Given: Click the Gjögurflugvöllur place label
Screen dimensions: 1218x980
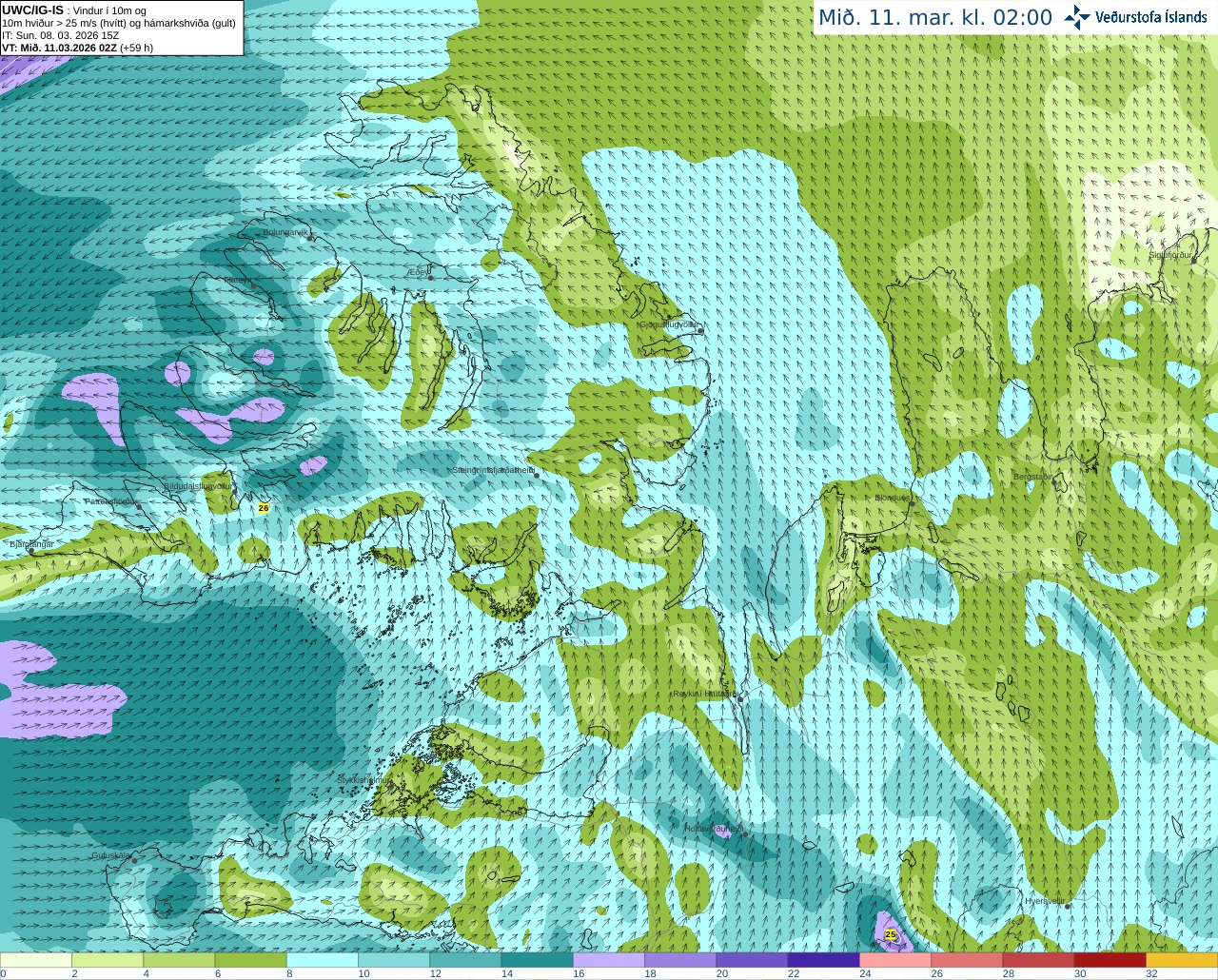Looking at the screenshot, I should (667, 324).
